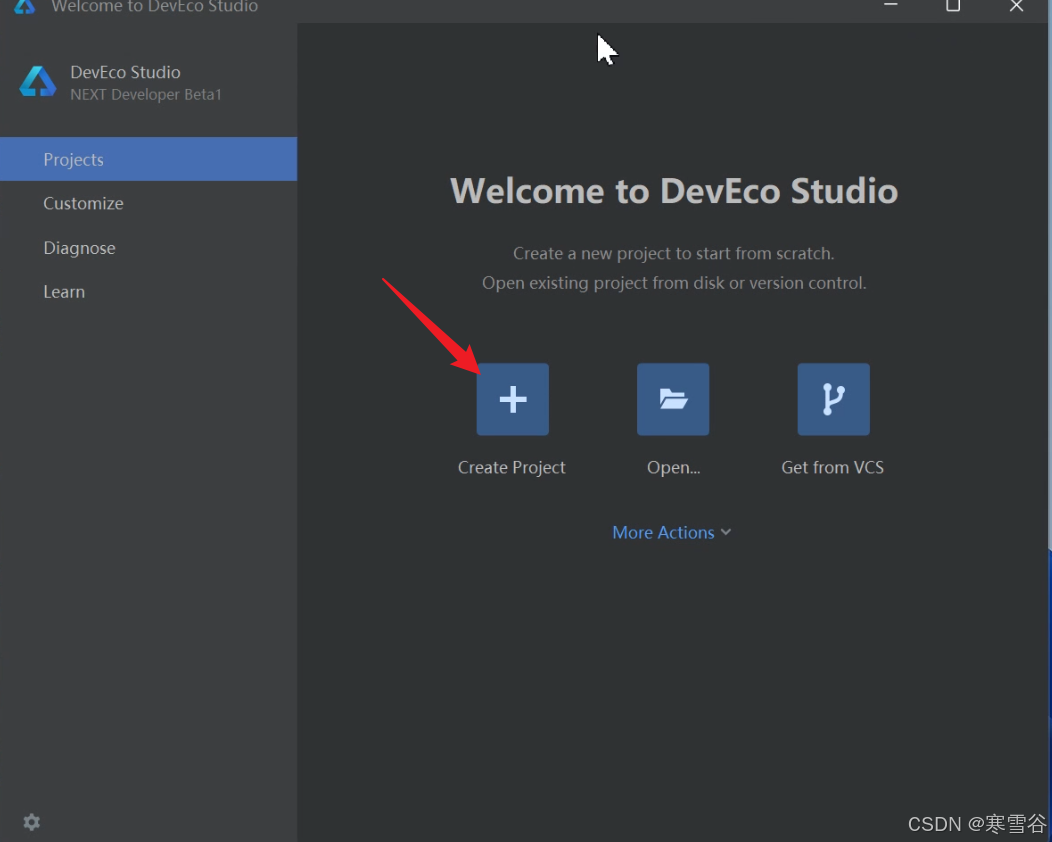Click the title bar DevEco app icon
1052x842 pixels.
[25, 7]
